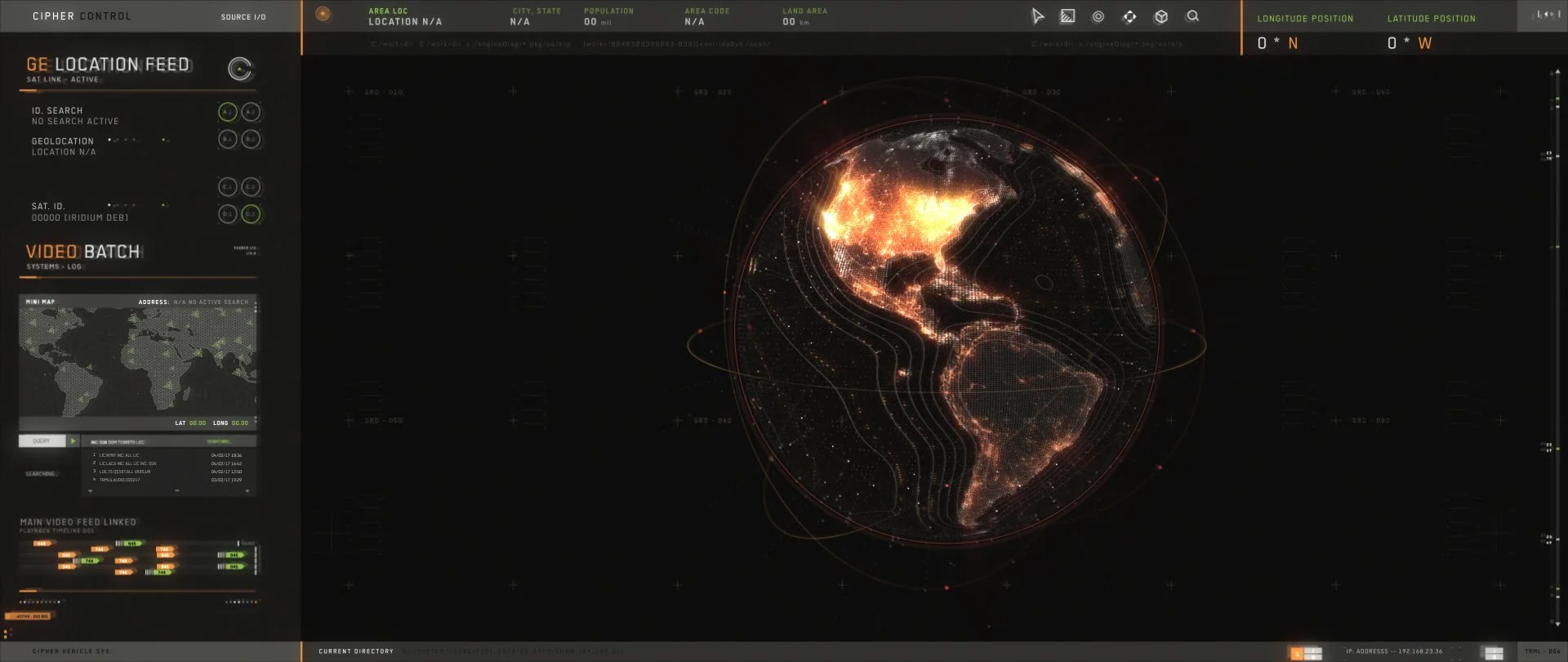
Task: Click the green play arrow beside QUERY
Action: click(73, 441)
